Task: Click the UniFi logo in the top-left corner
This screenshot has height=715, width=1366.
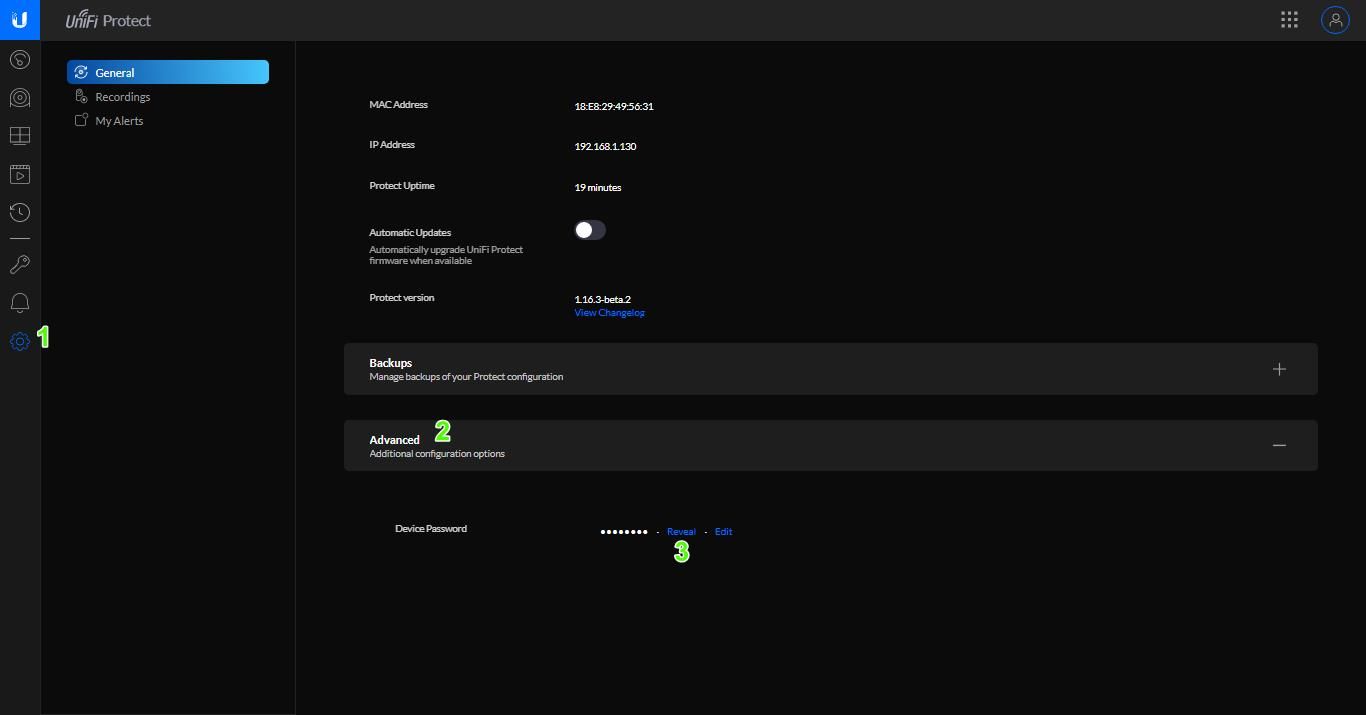Action: pos(19,20)
